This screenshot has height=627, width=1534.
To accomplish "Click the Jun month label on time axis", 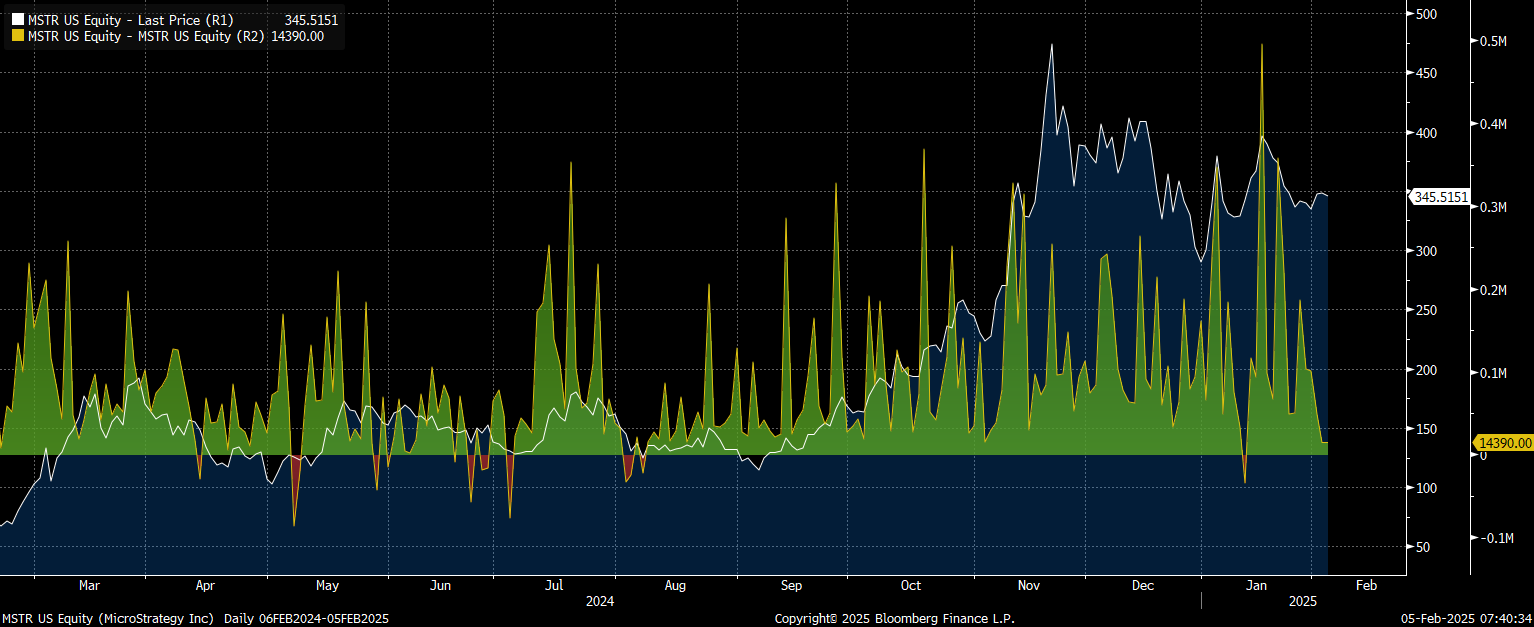I will point(440,586).
